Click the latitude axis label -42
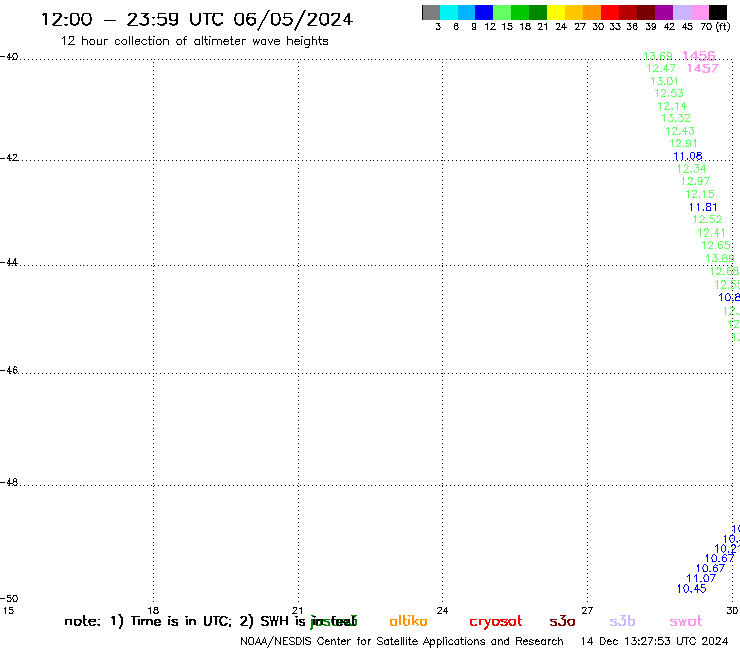This screenshot has width=740, height=650. click(9, 158)
